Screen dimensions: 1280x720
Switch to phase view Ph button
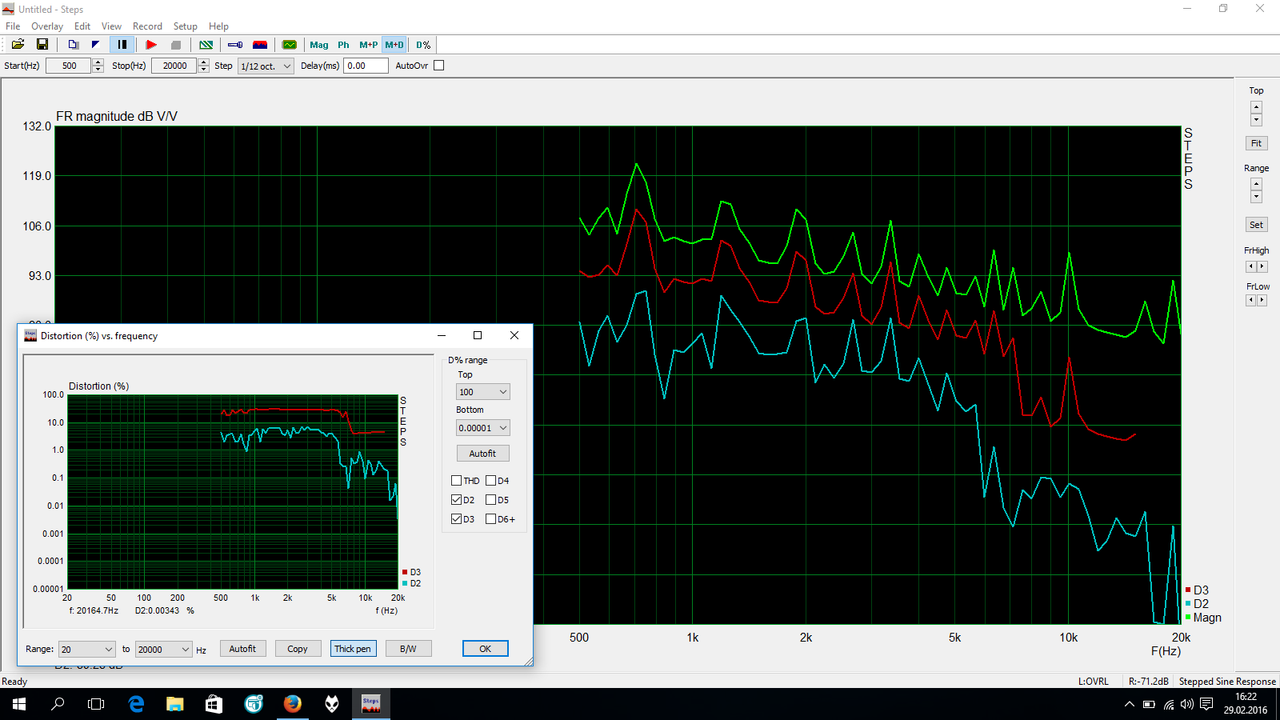click(x=343, y=45)
